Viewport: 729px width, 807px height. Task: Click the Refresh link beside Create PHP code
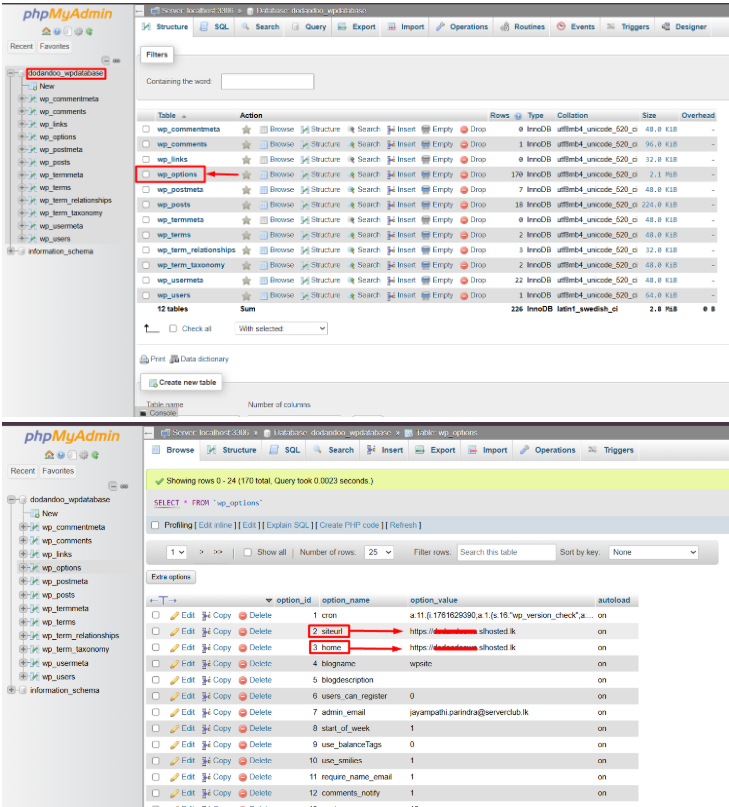coord(403,525)
